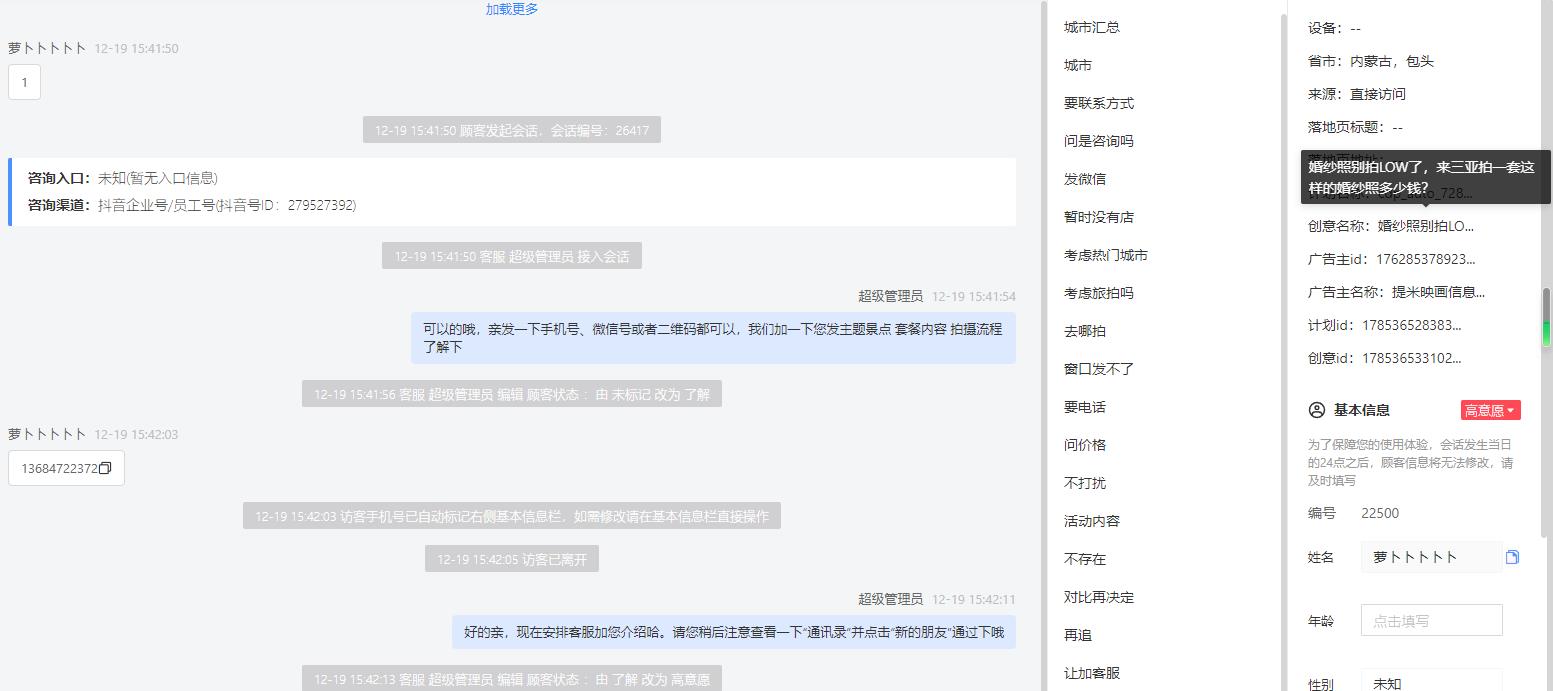
Task: Click the 广告主id value 176285378923...
Action: pos(1425,259)
